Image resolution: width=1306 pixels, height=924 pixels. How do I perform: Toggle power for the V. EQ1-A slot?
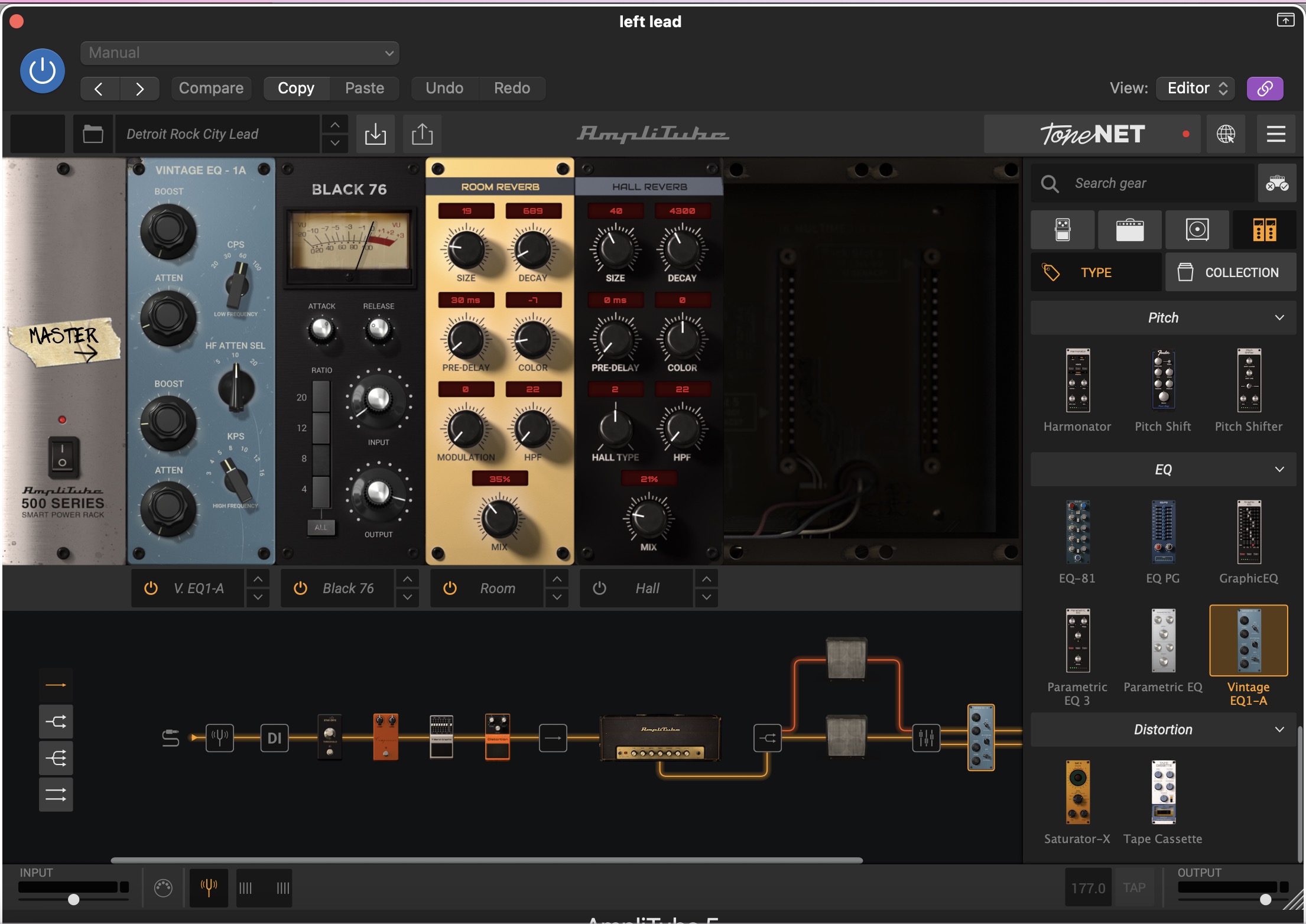click(x=151, y=588)
